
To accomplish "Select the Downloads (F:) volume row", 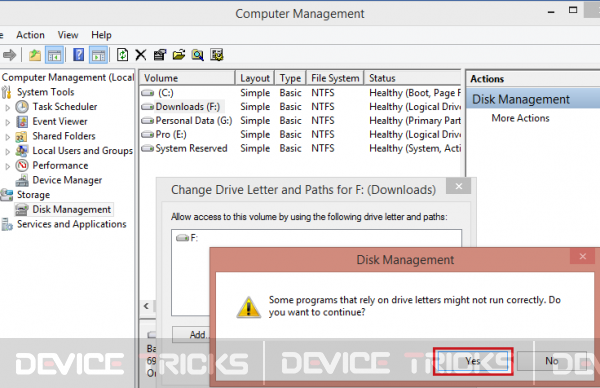I will coord(300,107).
